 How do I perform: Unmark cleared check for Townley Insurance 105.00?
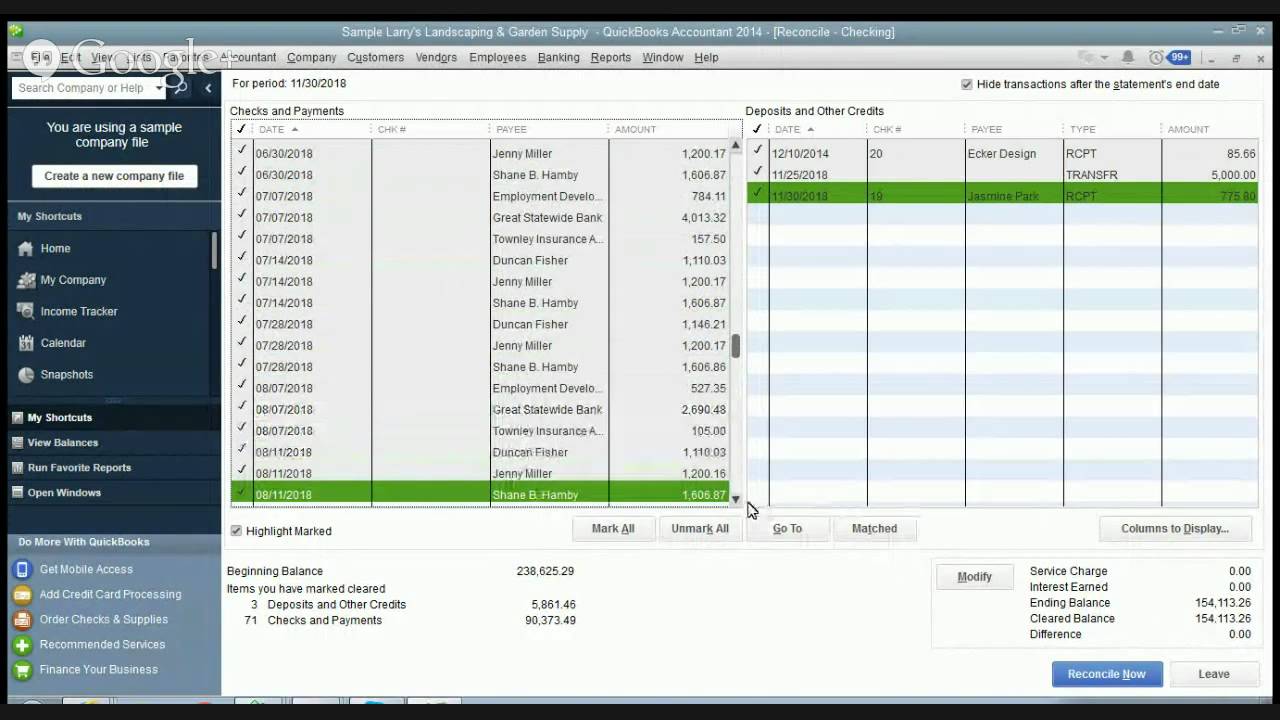pos(241,430)
